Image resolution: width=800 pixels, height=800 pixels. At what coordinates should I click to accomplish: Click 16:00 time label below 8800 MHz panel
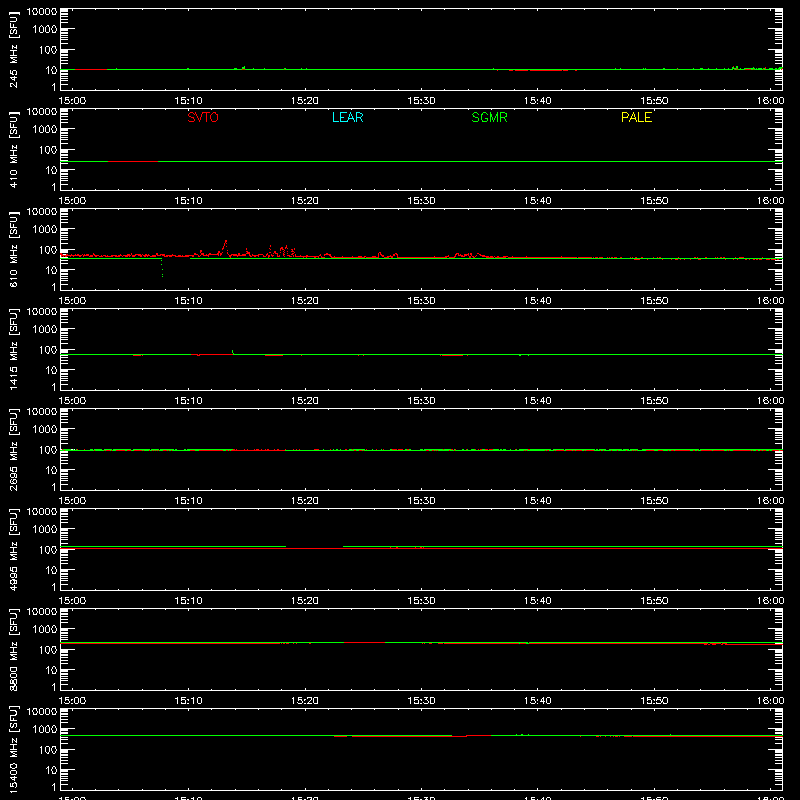click(x=770, y=701)
